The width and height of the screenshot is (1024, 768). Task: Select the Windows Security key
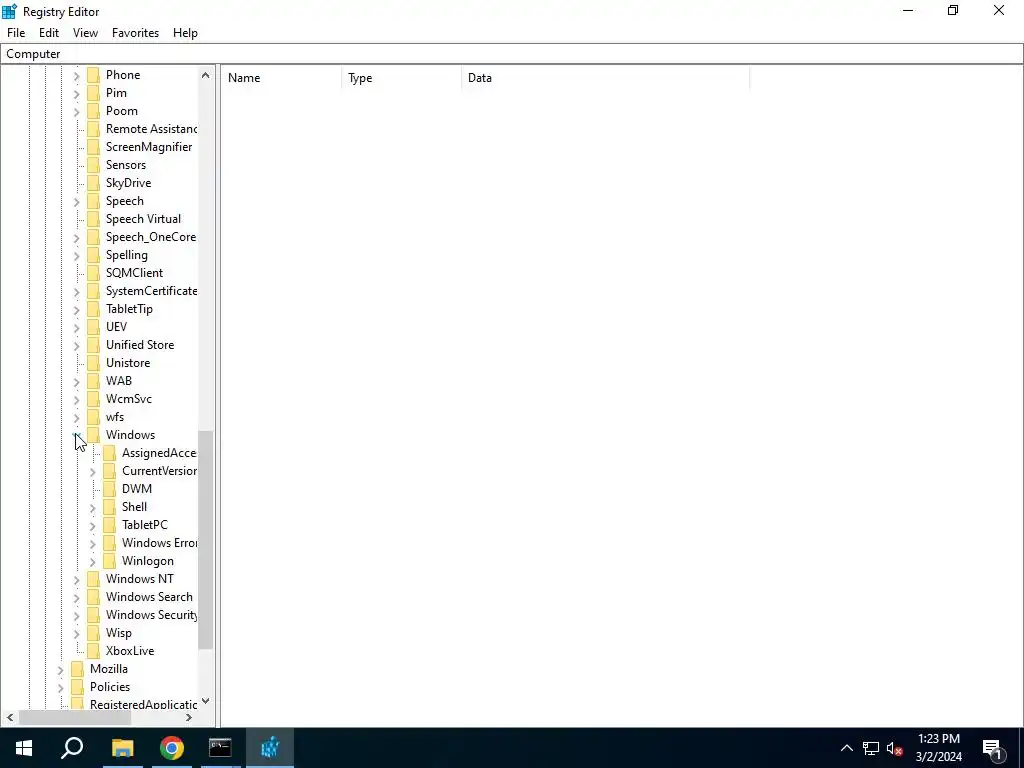[x=152, y=615]
